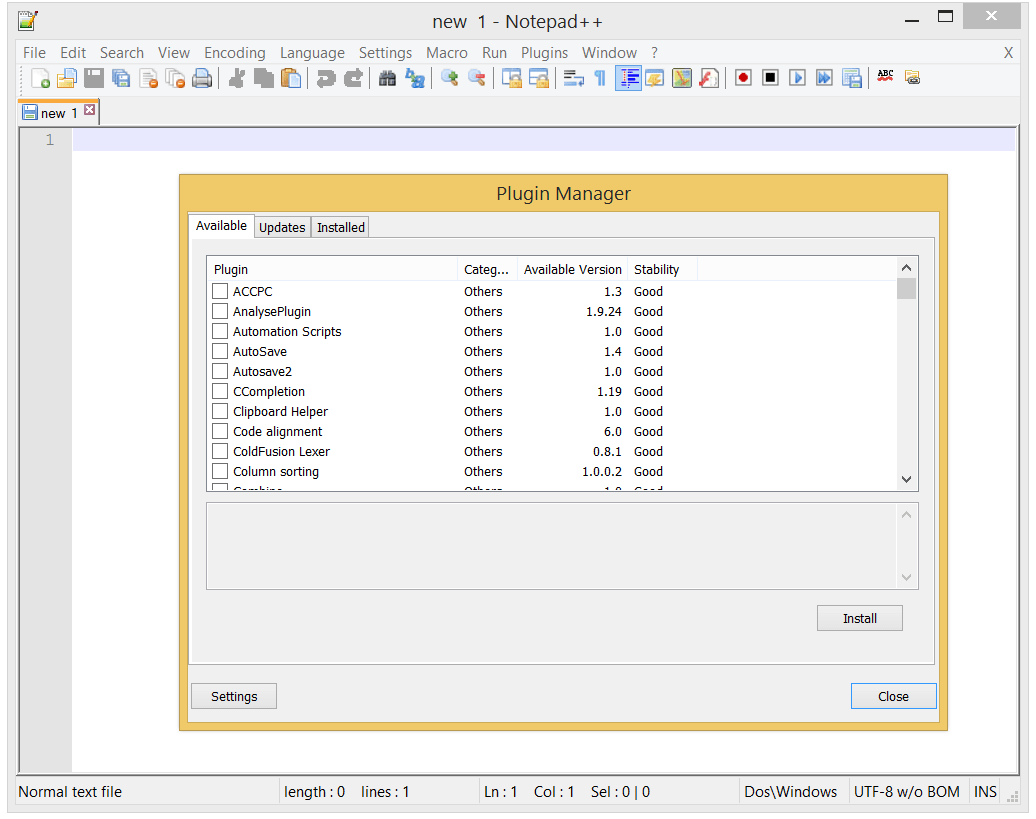Viewport: 1036px width, 819px height.
Task: Click the Paste clipboard icon
Action: click(x=291, y=78)
